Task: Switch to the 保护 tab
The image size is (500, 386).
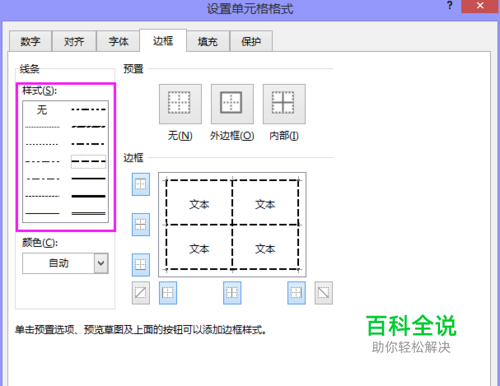Action: [x=251, y=41]
